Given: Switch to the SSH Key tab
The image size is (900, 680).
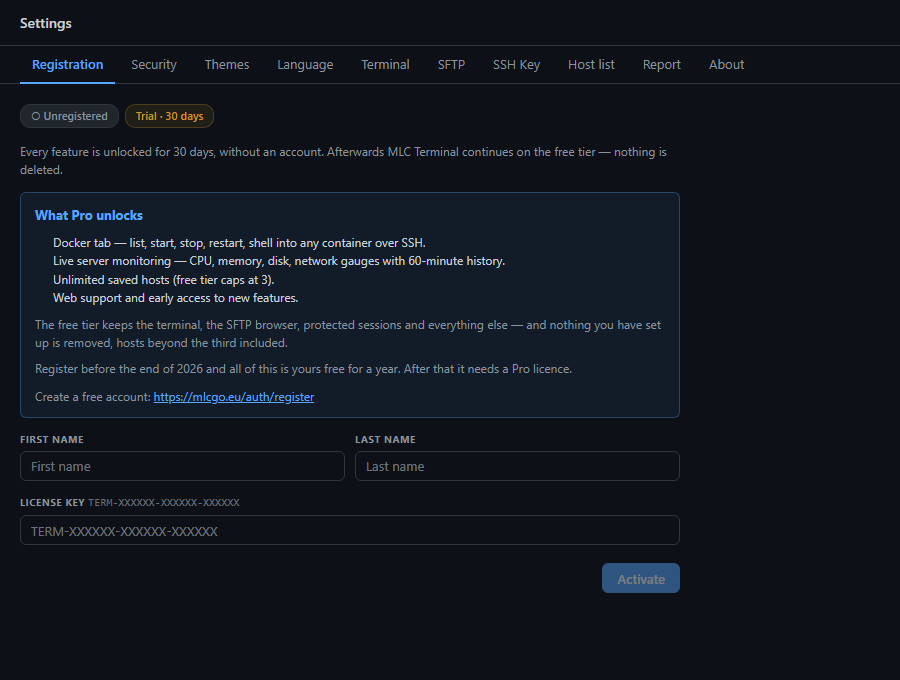Looking at the screenshot, I should tap(516, 64).
